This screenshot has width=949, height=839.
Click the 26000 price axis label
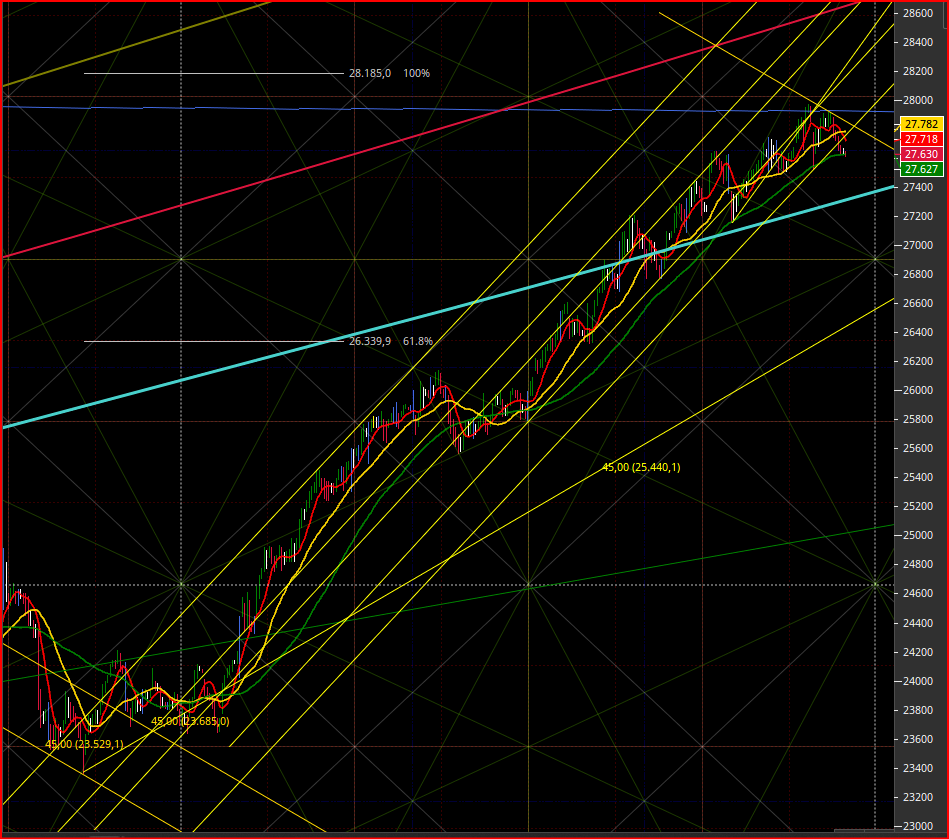pos(918,390)
